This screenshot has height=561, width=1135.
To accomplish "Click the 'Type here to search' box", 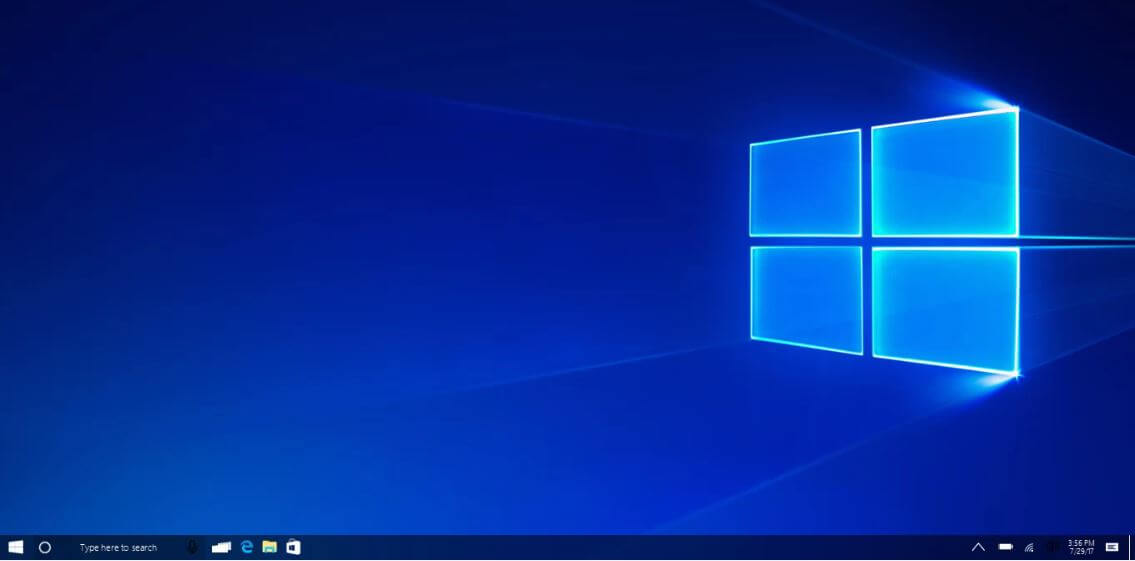I will (118, 548).
